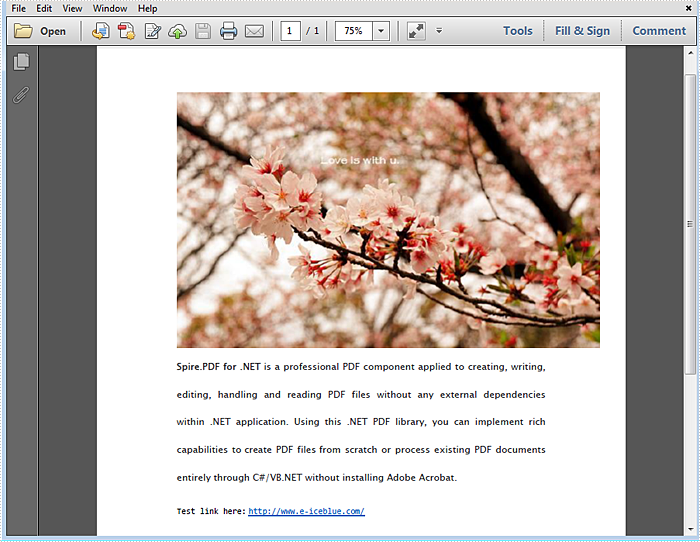Click the convert file to PDF icon
The width and height of the screenshot is (700, 542).
point(100,31)
